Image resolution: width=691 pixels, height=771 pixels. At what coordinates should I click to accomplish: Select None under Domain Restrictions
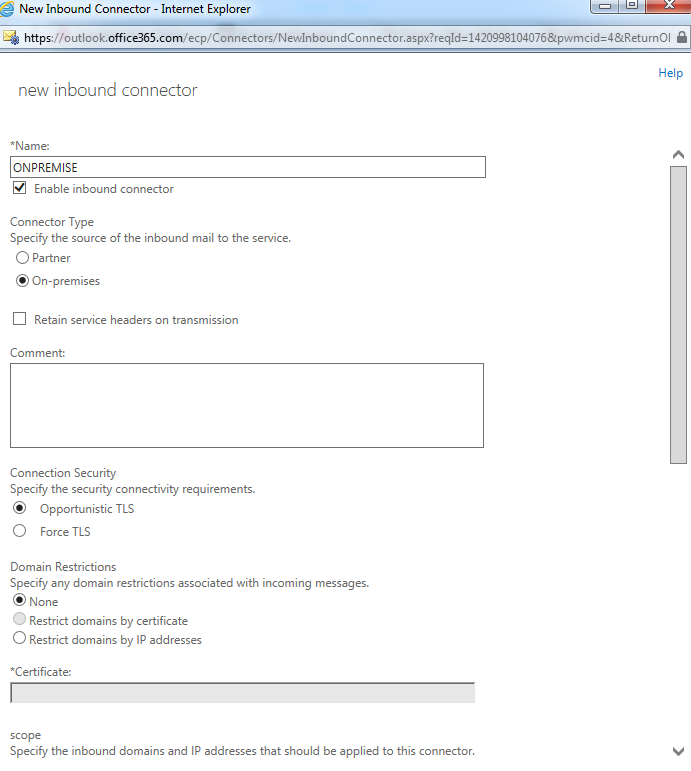click(19, 600)
